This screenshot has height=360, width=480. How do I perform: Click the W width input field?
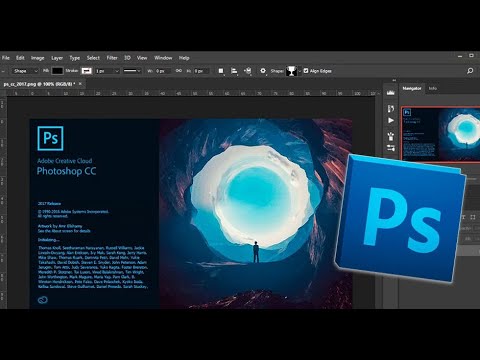[x=164, y=71]
